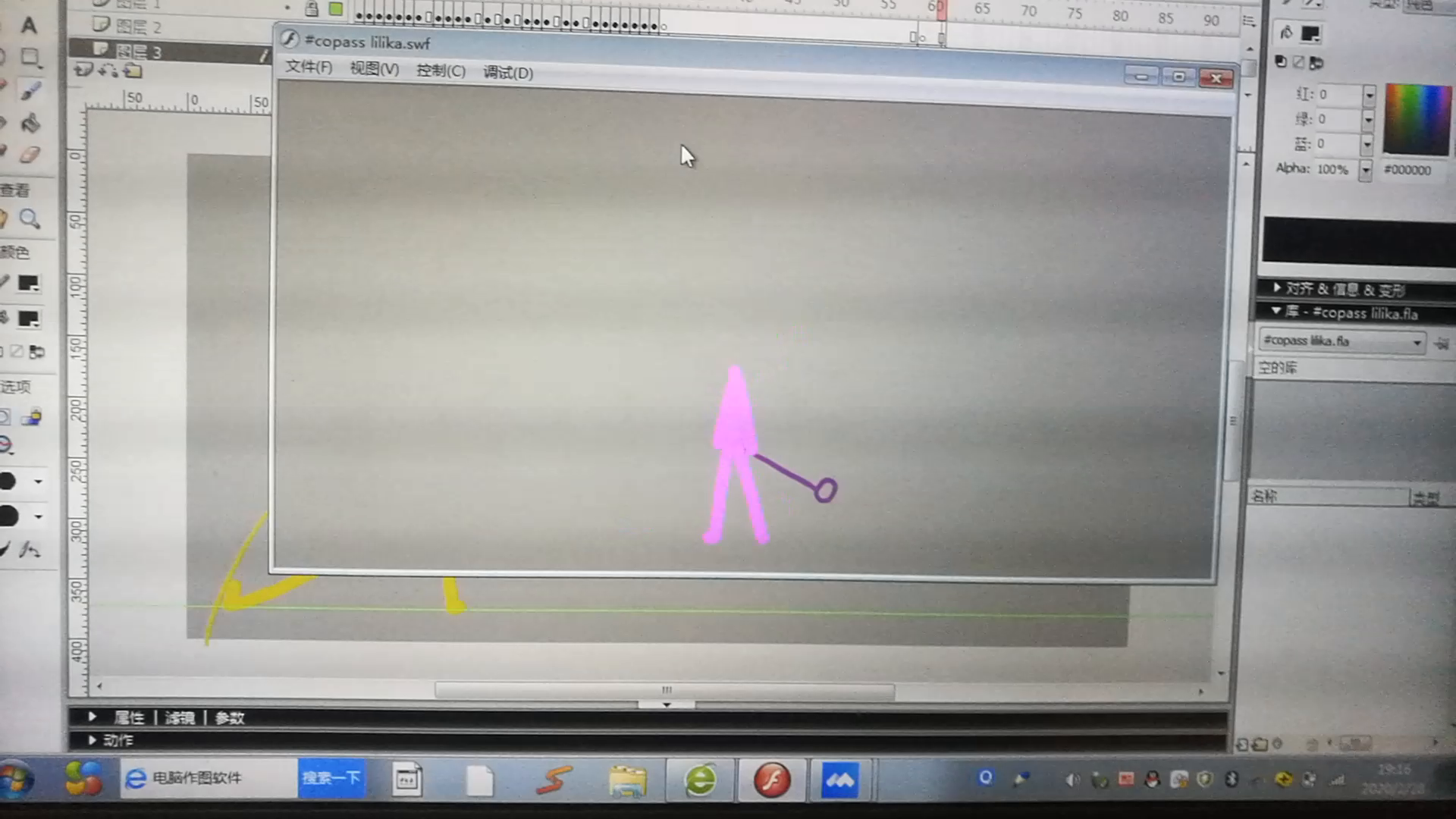This screenshot has width=1456, height=819.
Task: Click the rainbow color picker spectrum
Action: point(1417,120)
